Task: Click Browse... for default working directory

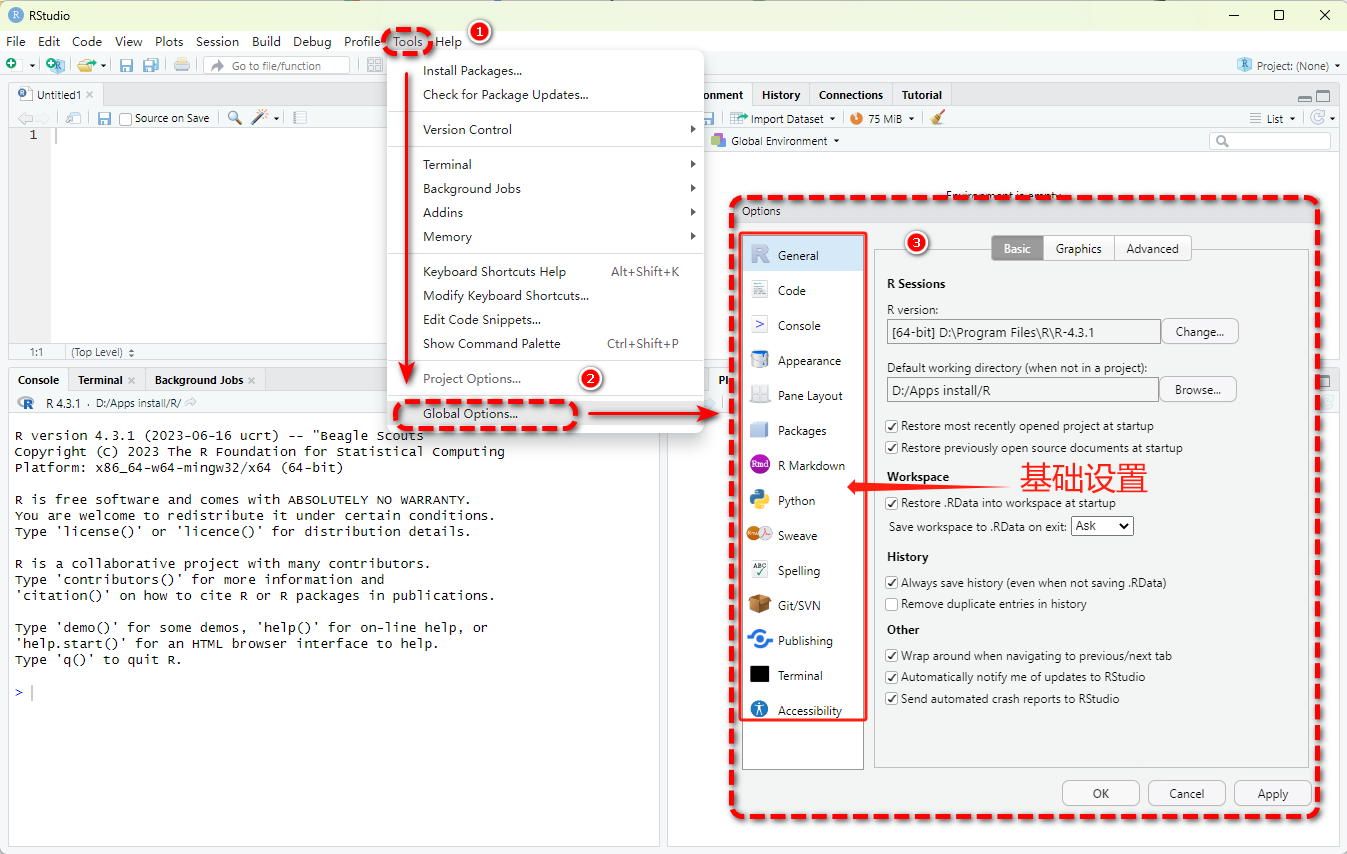Action: (x=1198, y=389)
